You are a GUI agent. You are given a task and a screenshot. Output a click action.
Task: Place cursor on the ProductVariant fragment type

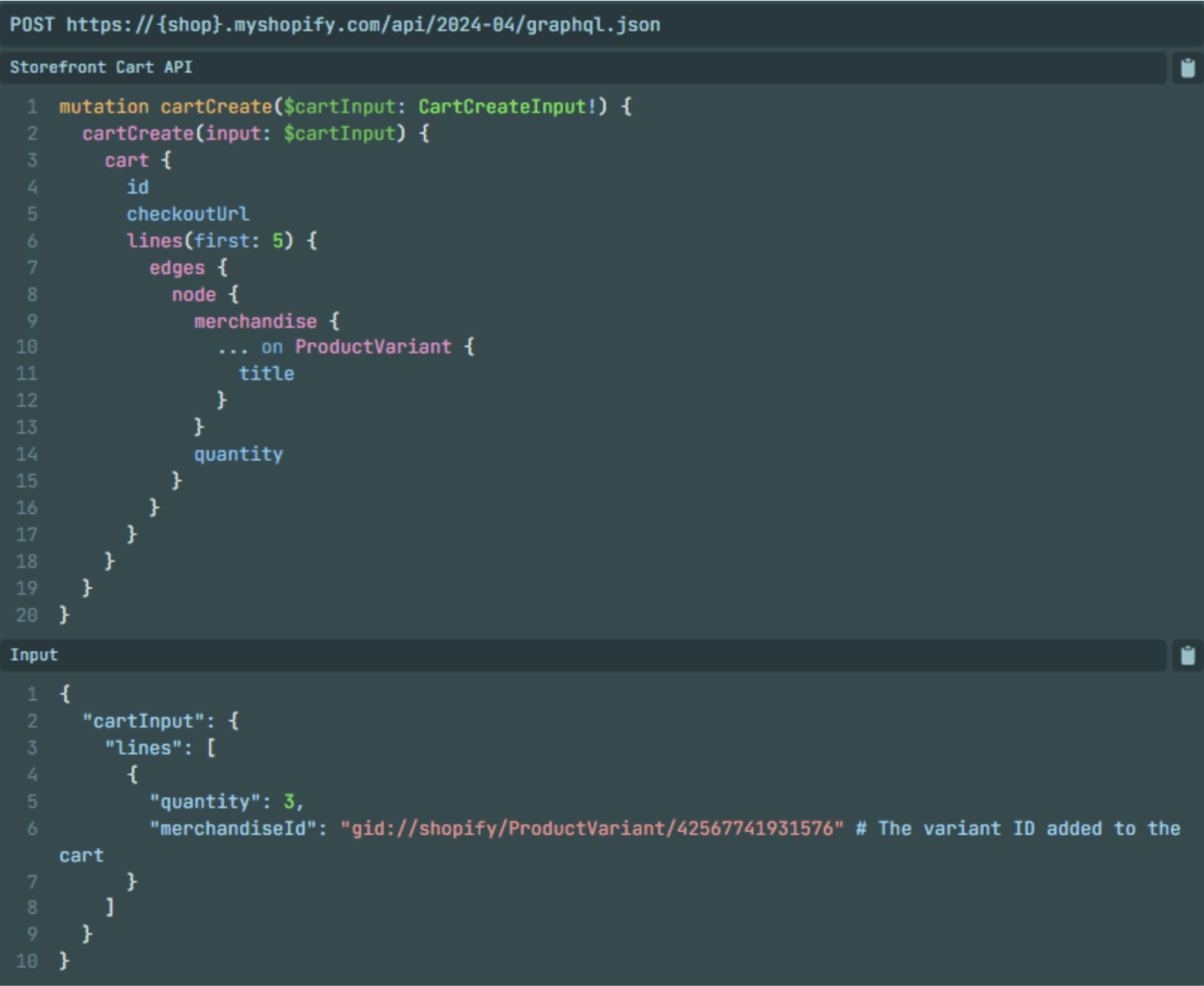point(372,347)
